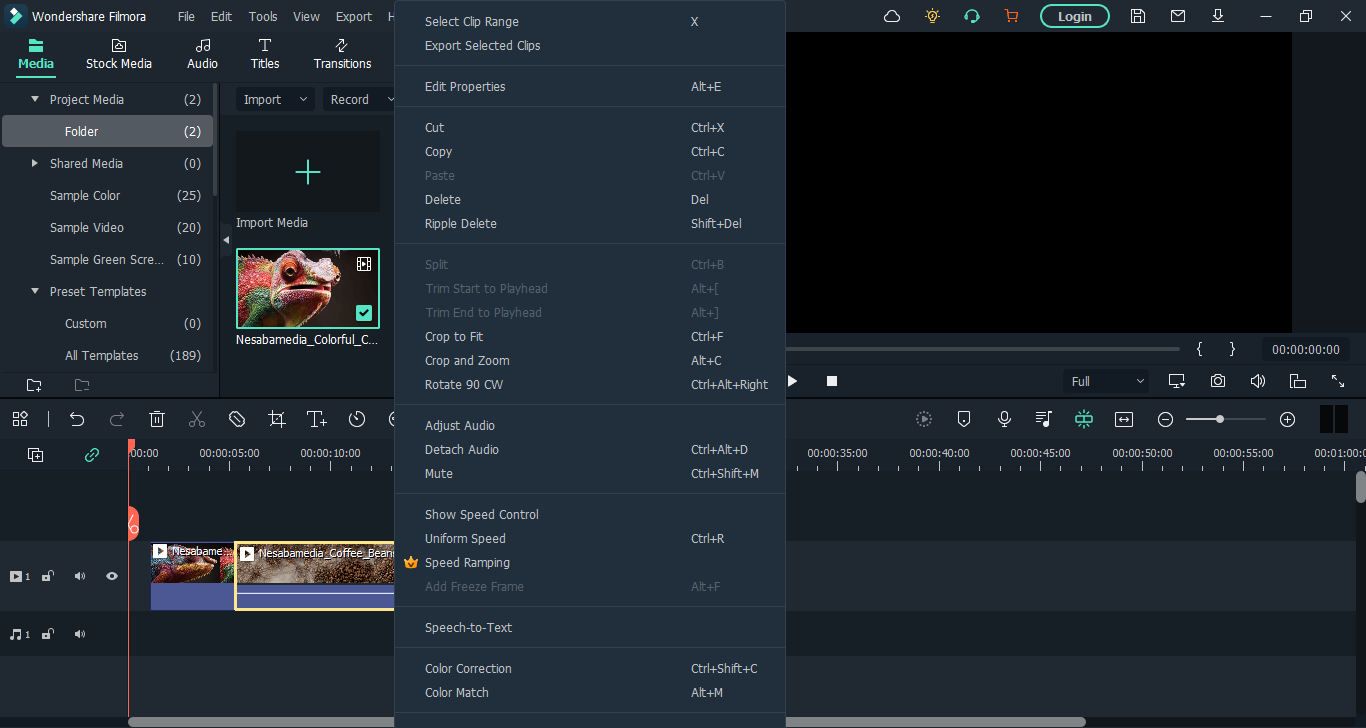This screenshot has height=728, width=1366.
Task: Hide video track 1 with eye icon
Action: (x=112, y=577)
